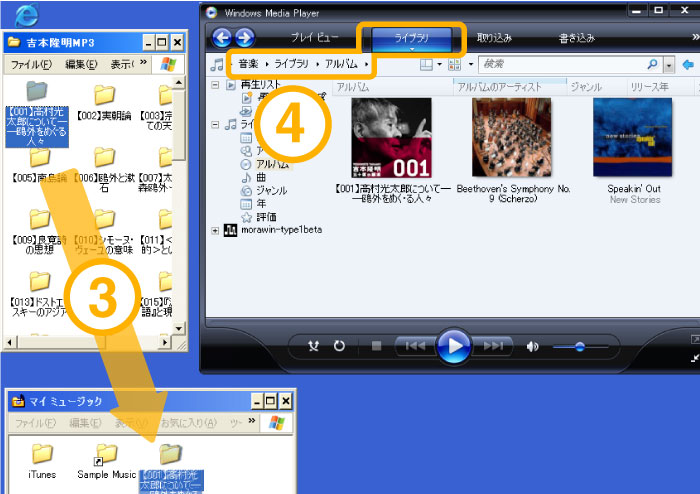
Task: Open the ファイル menu in 吉本隆明MP3 window
Action: point(31,64)
